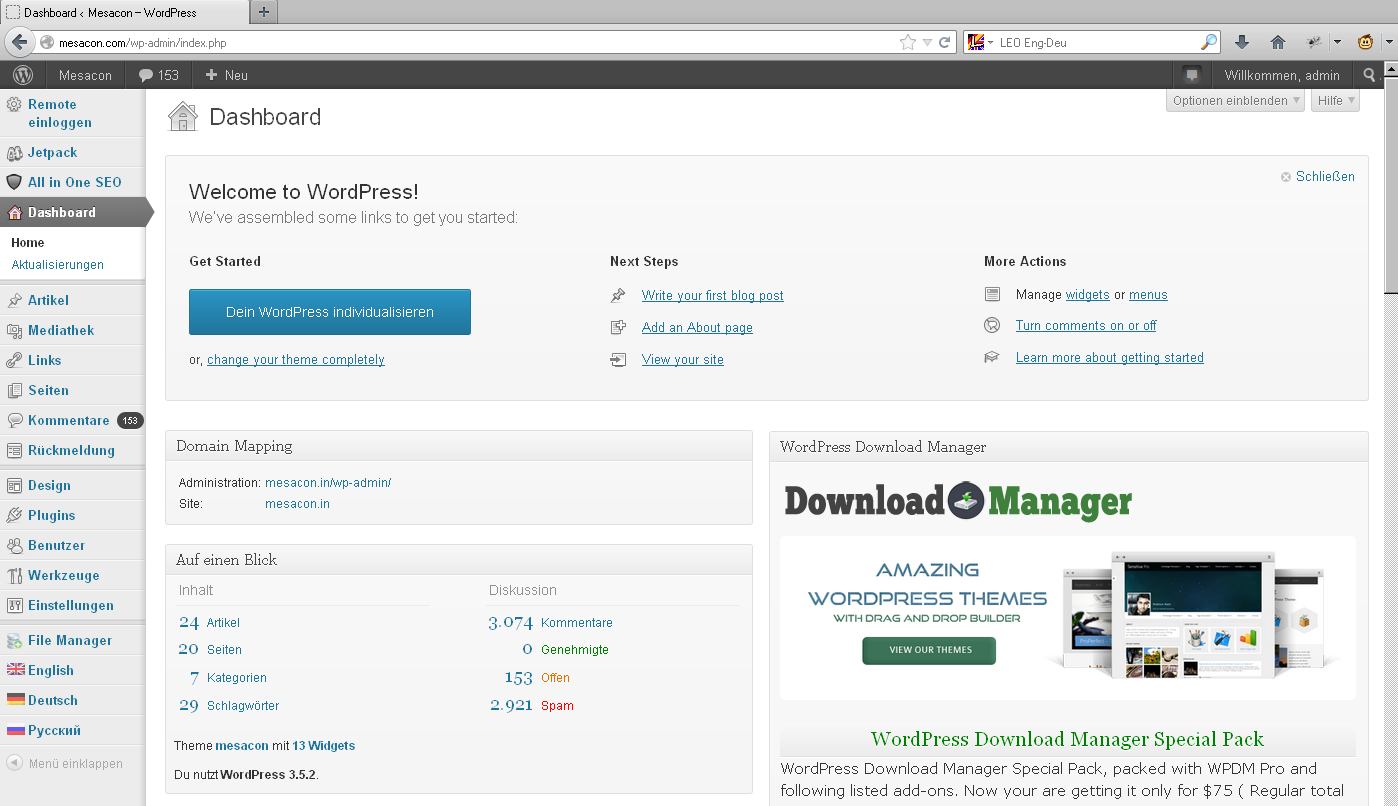This screenshot has width=1398, height=806.
Task: Click the comments bubble showing 153
Action: coord(158,75)
